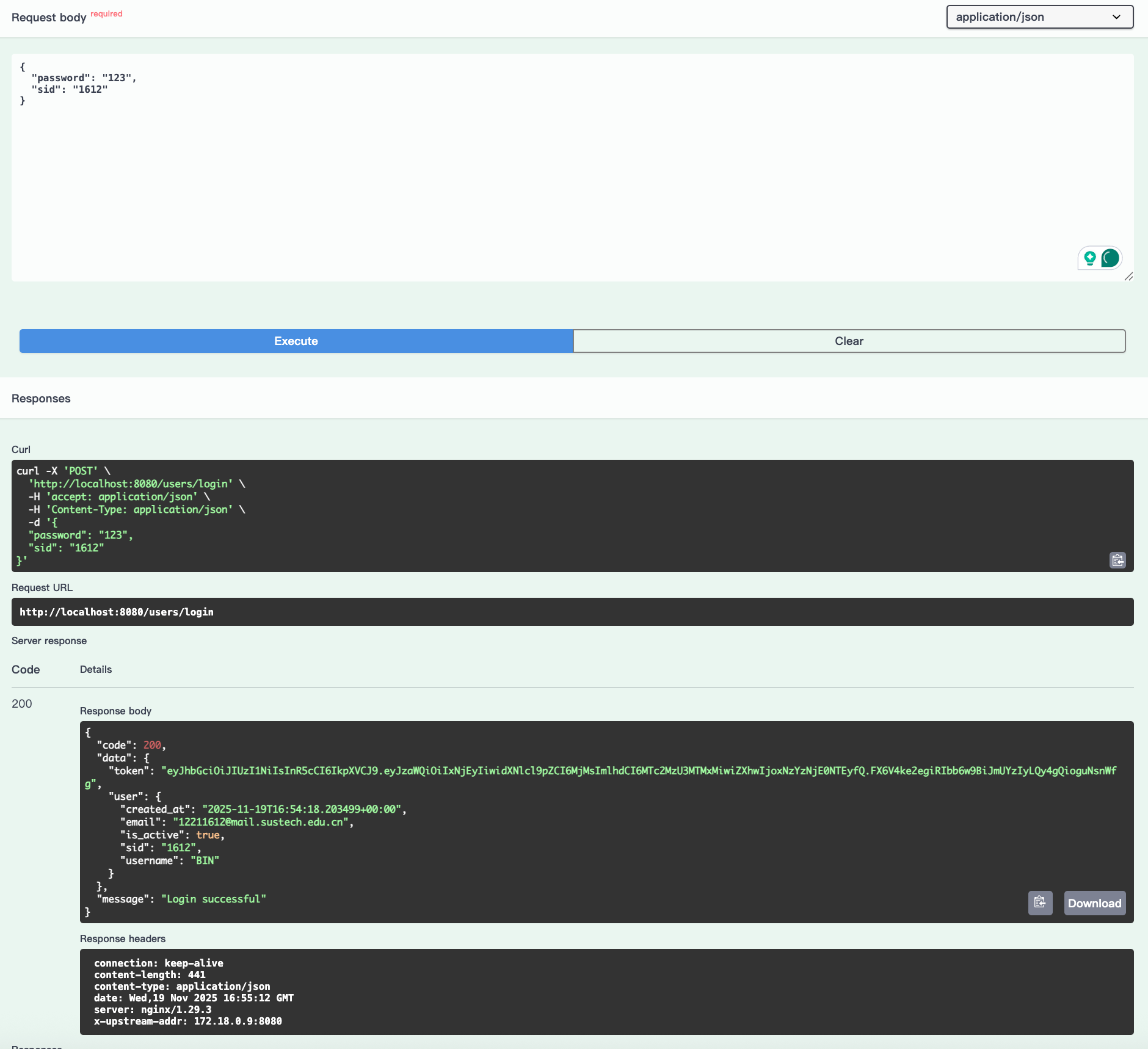Click the green lightbulb suggestion icon
Screen dimensions: 1148x1049
tap(1089, 258)
